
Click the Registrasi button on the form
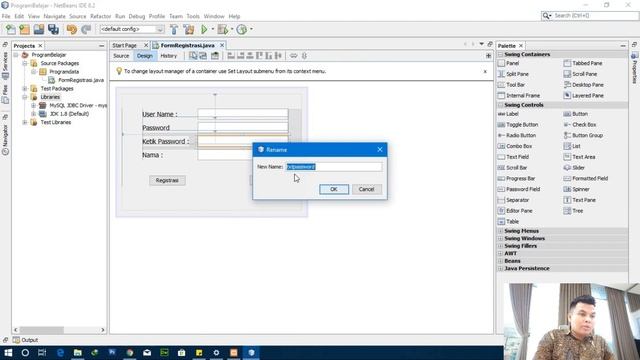[x=167, y=180]
